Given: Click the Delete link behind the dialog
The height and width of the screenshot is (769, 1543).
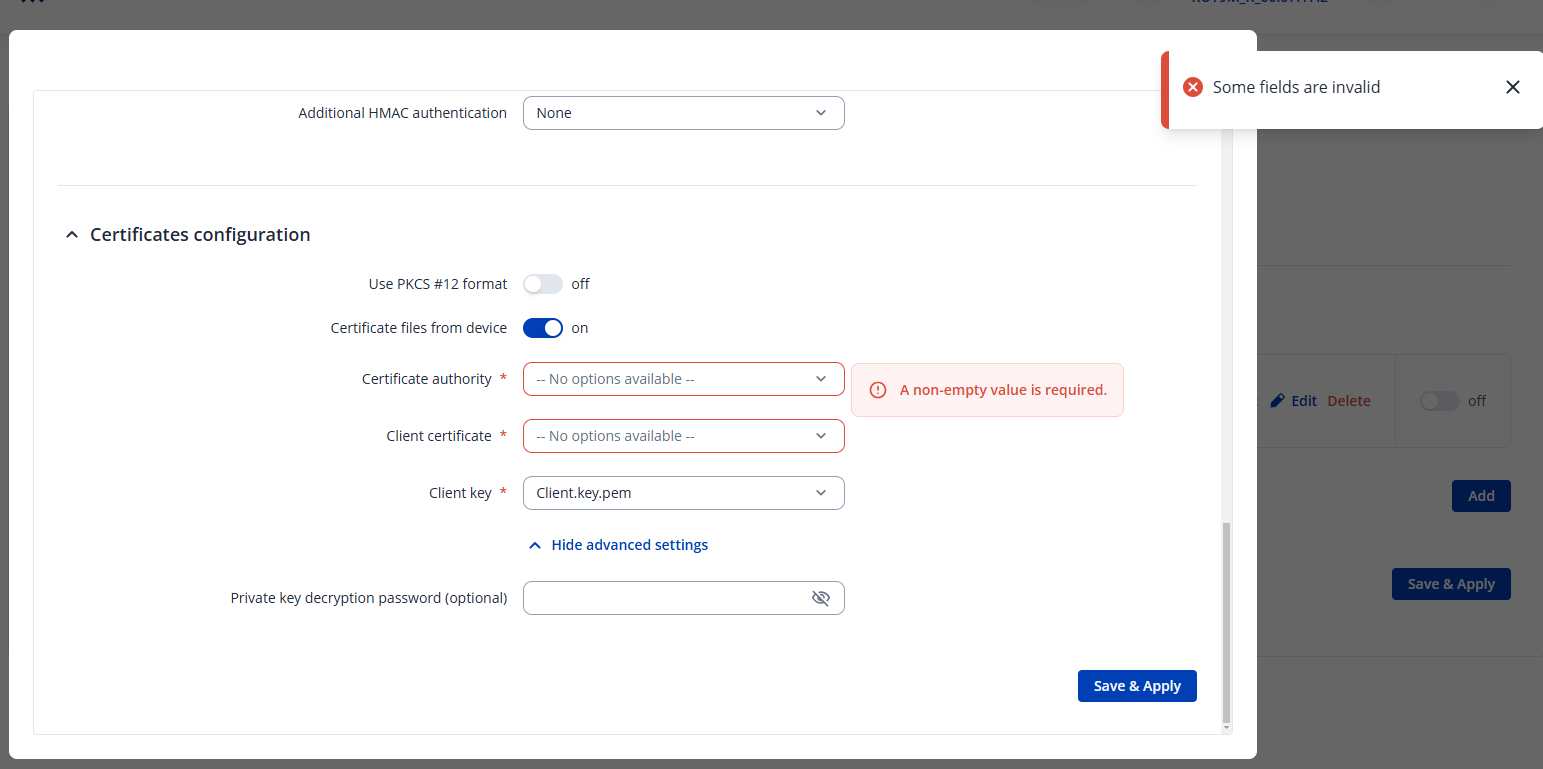Looking at the screenshot, I should 1348,401.
